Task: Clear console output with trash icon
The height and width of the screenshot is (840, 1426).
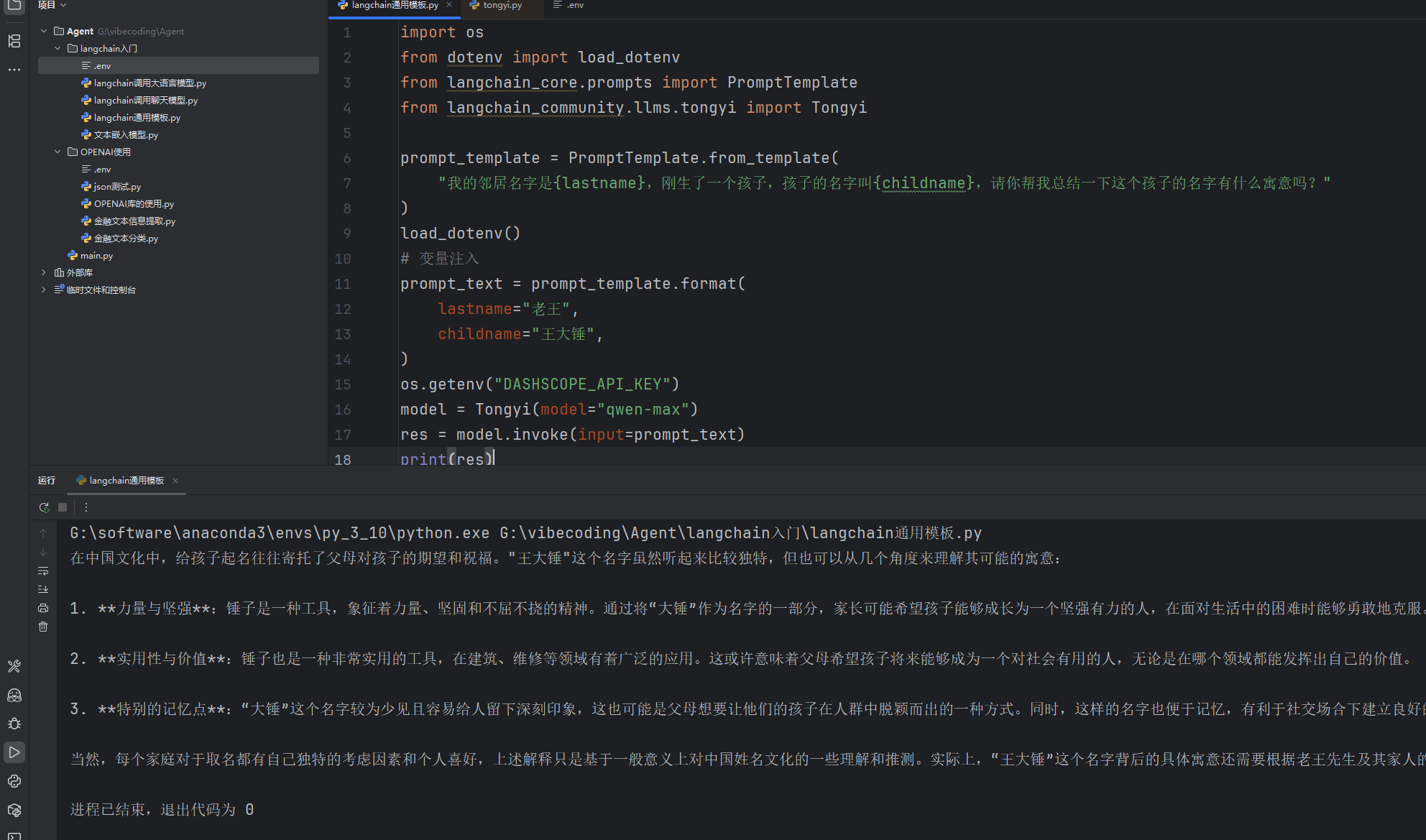Action: [x=43, y=627]
